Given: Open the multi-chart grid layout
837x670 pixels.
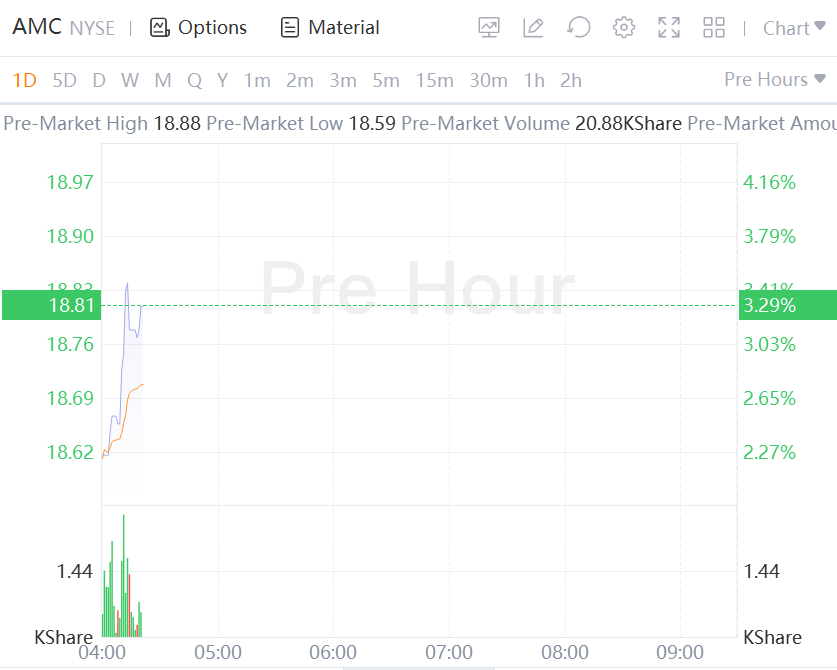Looking at the screenshot, I should click(x=714, y=28).
